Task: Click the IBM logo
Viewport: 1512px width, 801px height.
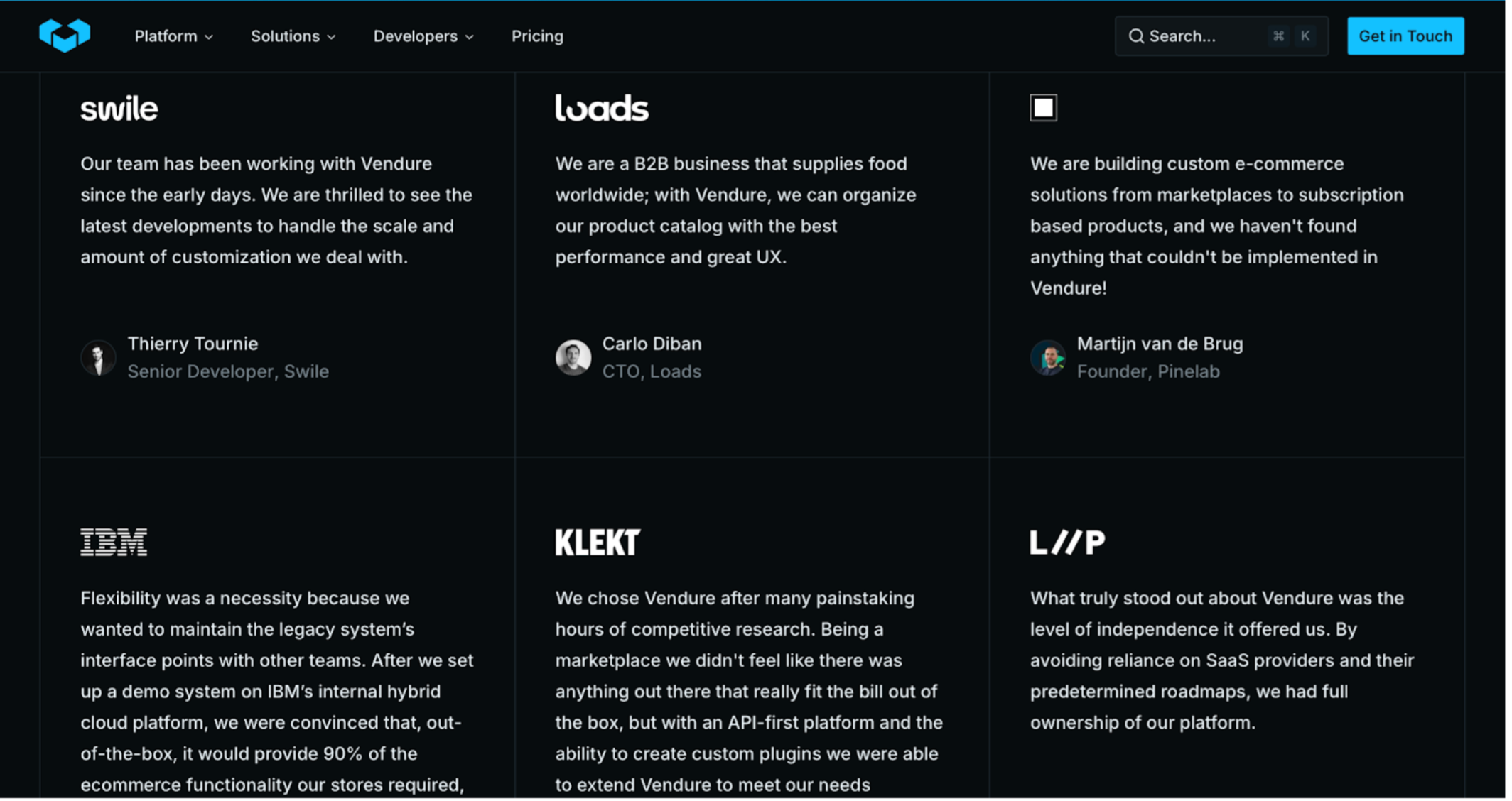Action: coord(114,543)
